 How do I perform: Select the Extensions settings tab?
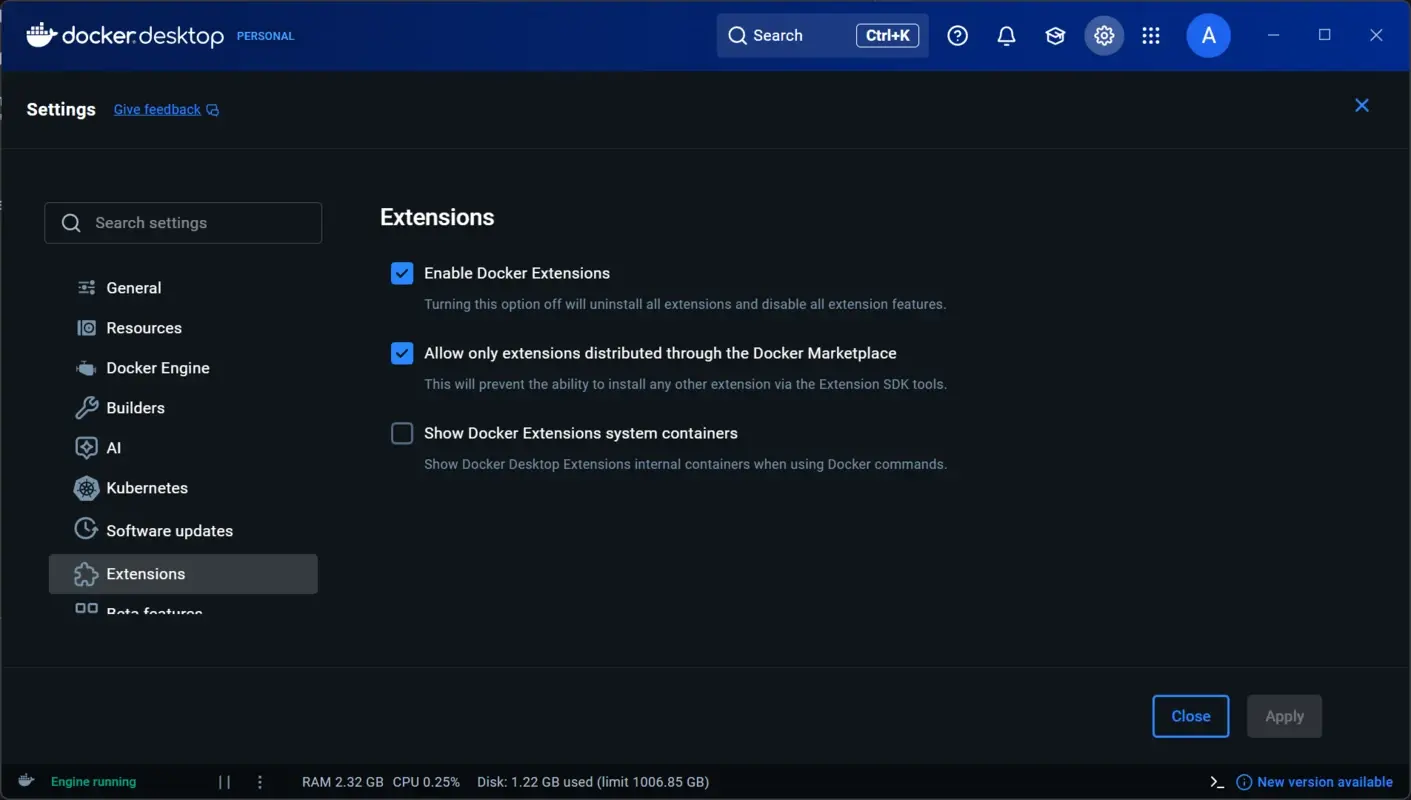click(145, 573)
